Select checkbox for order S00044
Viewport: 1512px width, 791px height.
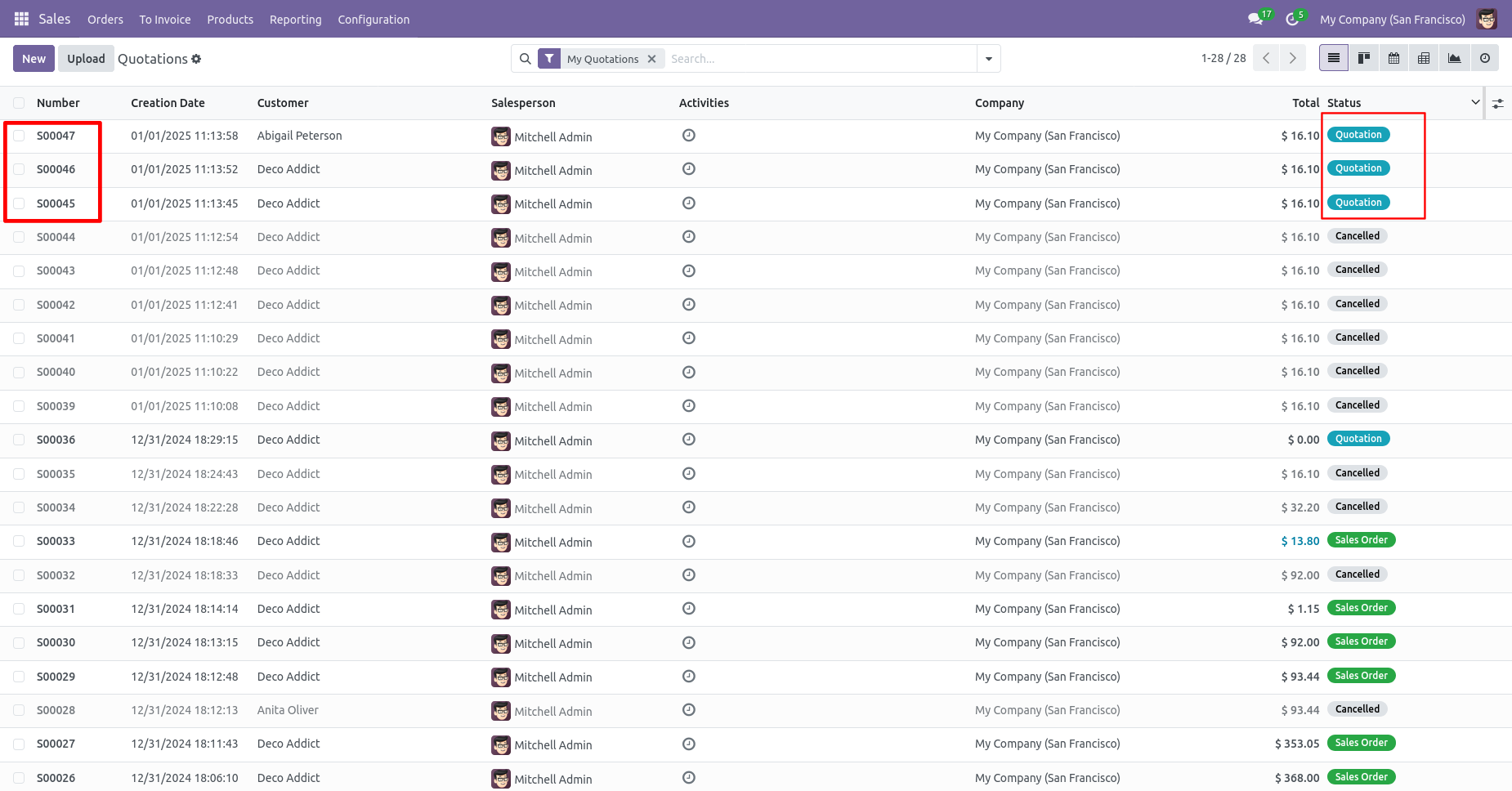click(19, 237)
